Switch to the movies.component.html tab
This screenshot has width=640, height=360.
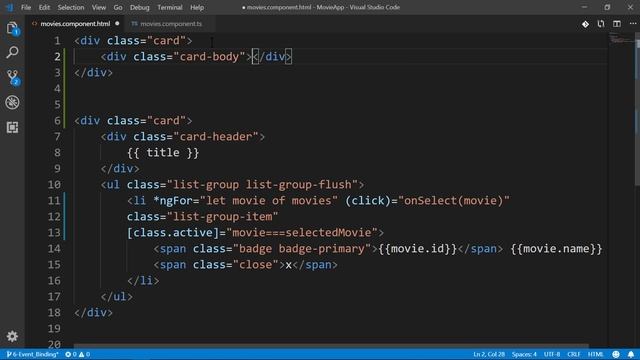pos(75,24)
